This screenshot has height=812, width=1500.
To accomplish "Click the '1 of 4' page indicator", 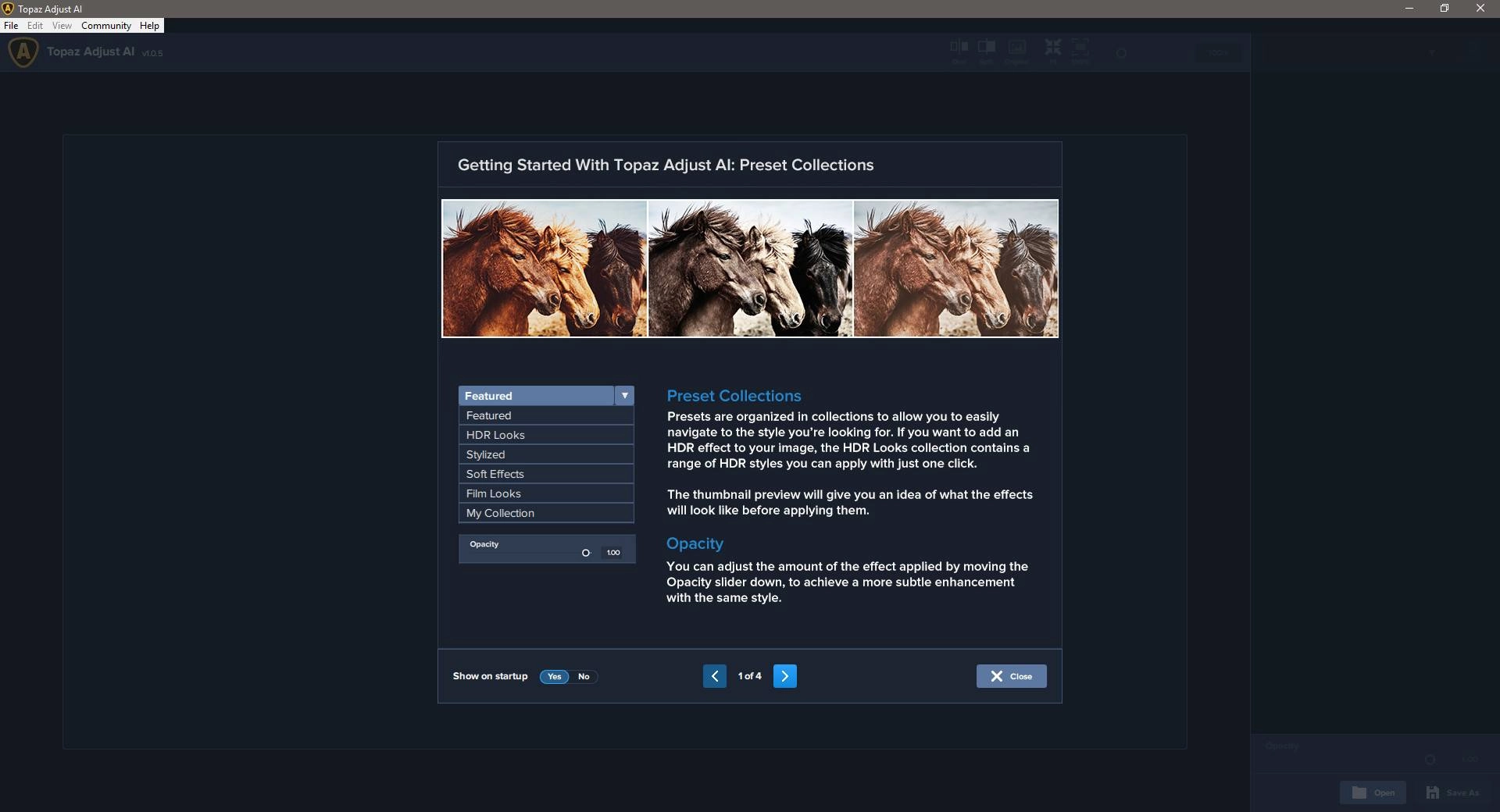I will click(749, 676).
